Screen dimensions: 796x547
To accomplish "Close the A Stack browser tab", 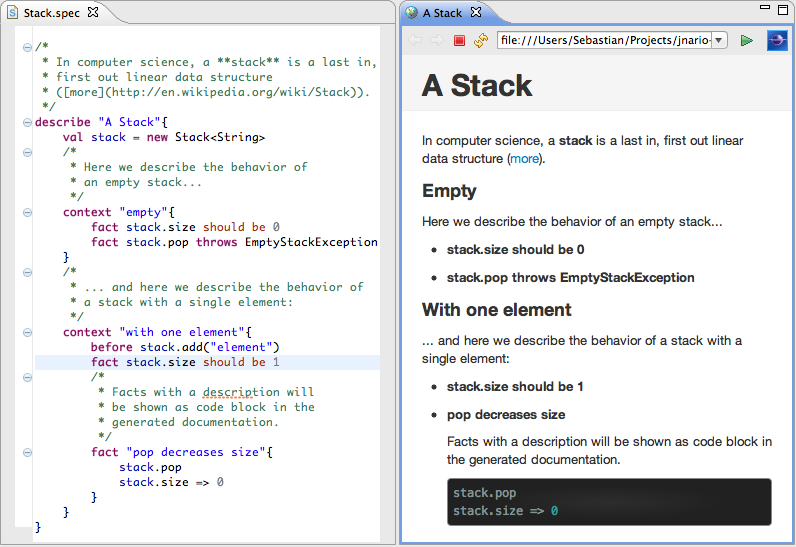I will pos(476,12).
